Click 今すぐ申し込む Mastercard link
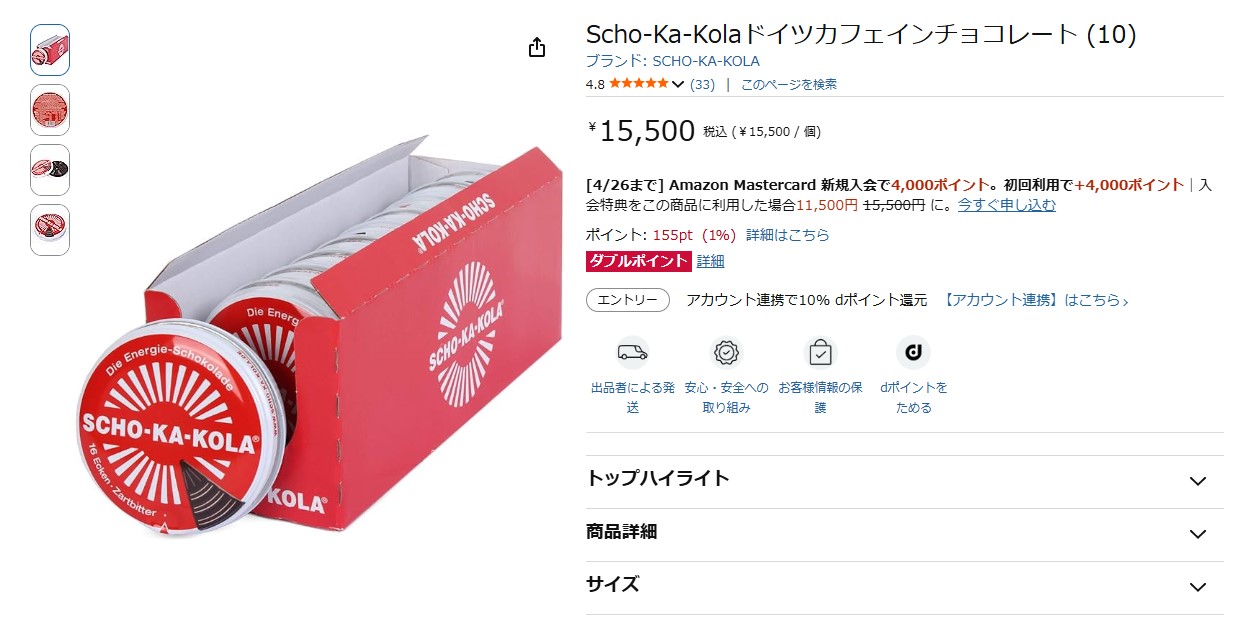Image resolution: width=1235 pixels, height=618 pixels. (1006, 205)
